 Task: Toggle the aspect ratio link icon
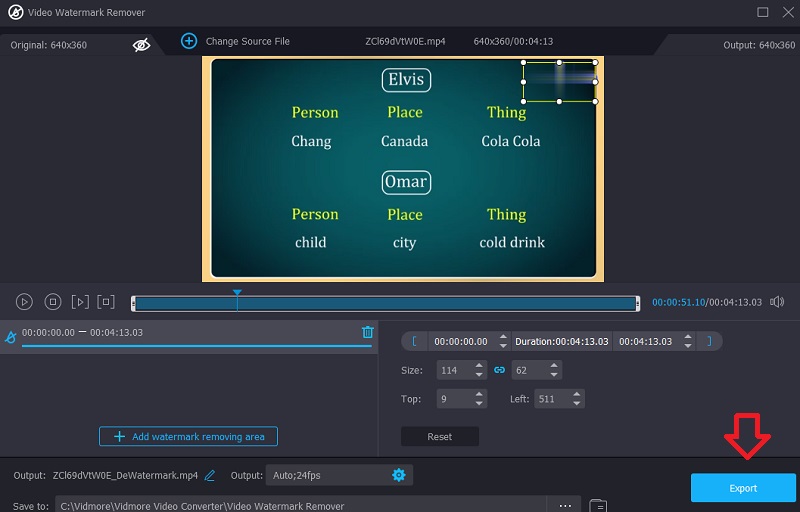(x=500, y=370)
